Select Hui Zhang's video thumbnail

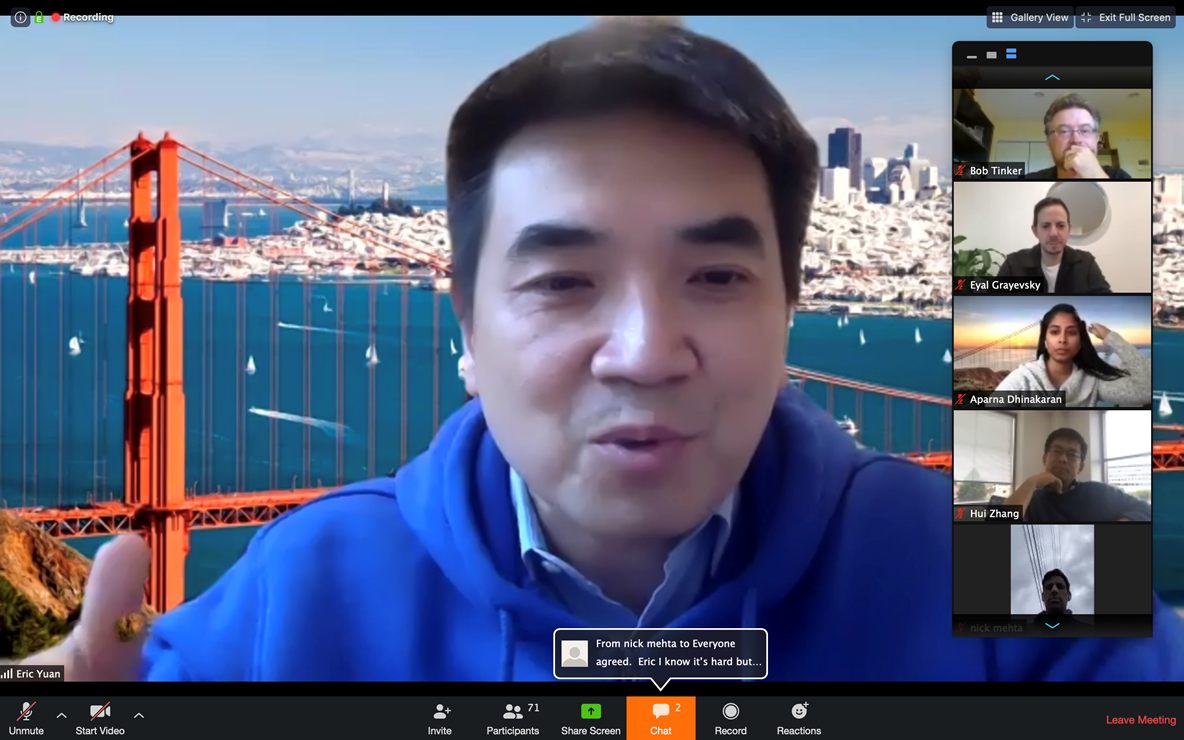tap(1052, 466)
